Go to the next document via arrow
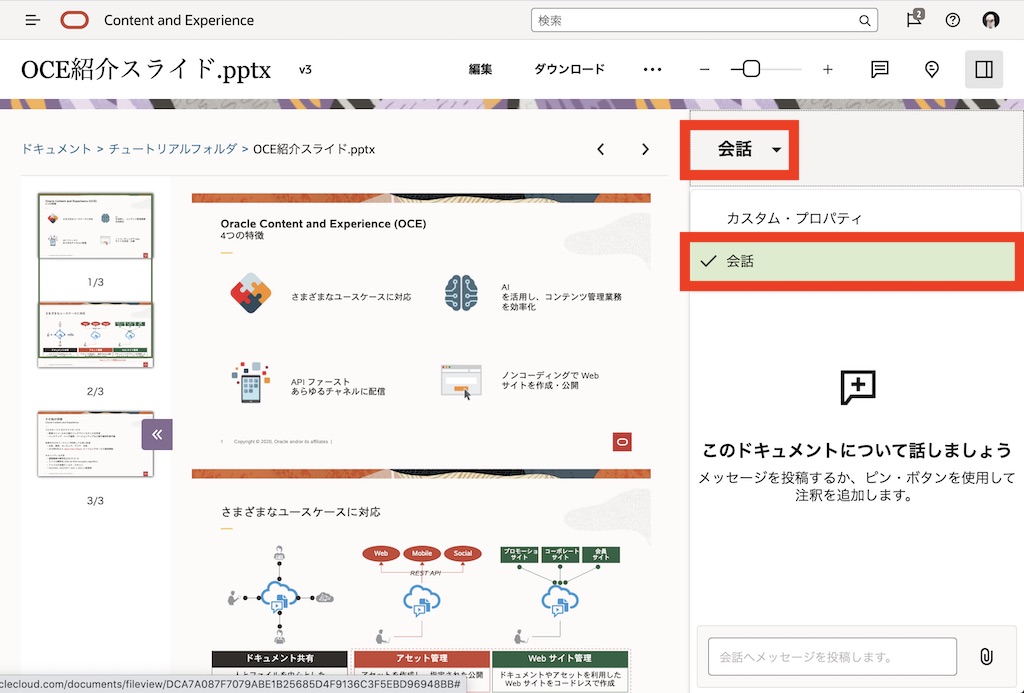 645,148
